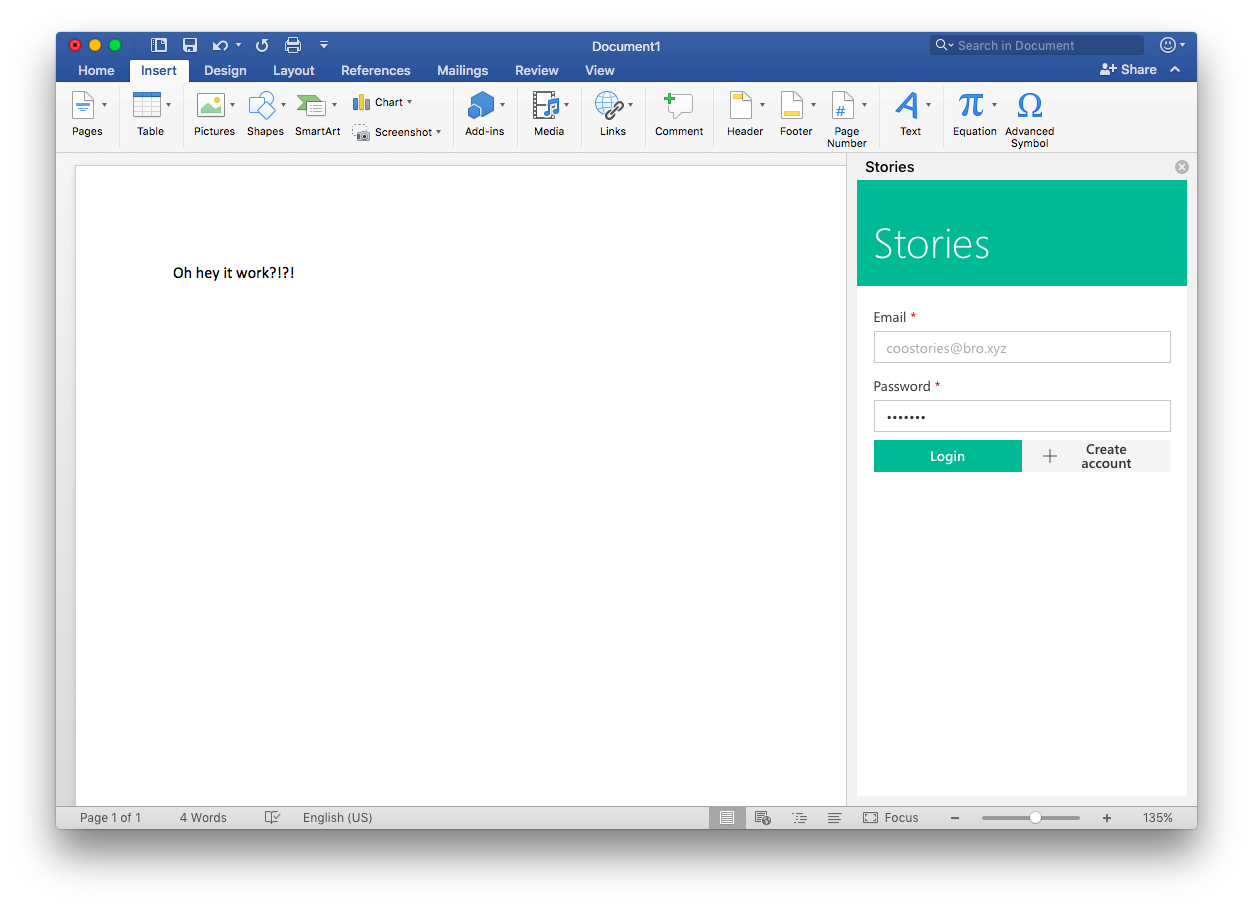Screen dimensions: 1253x909
Task: Expand the Pictures dropdown arrow
Action: [x=232, y=105]
